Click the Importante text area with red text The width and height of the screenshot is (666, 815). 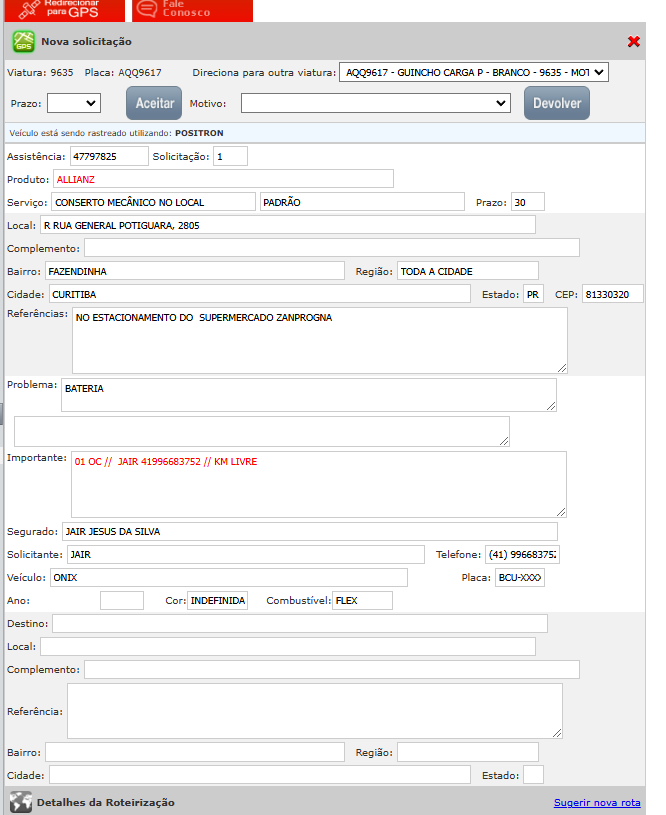[319, 484]
